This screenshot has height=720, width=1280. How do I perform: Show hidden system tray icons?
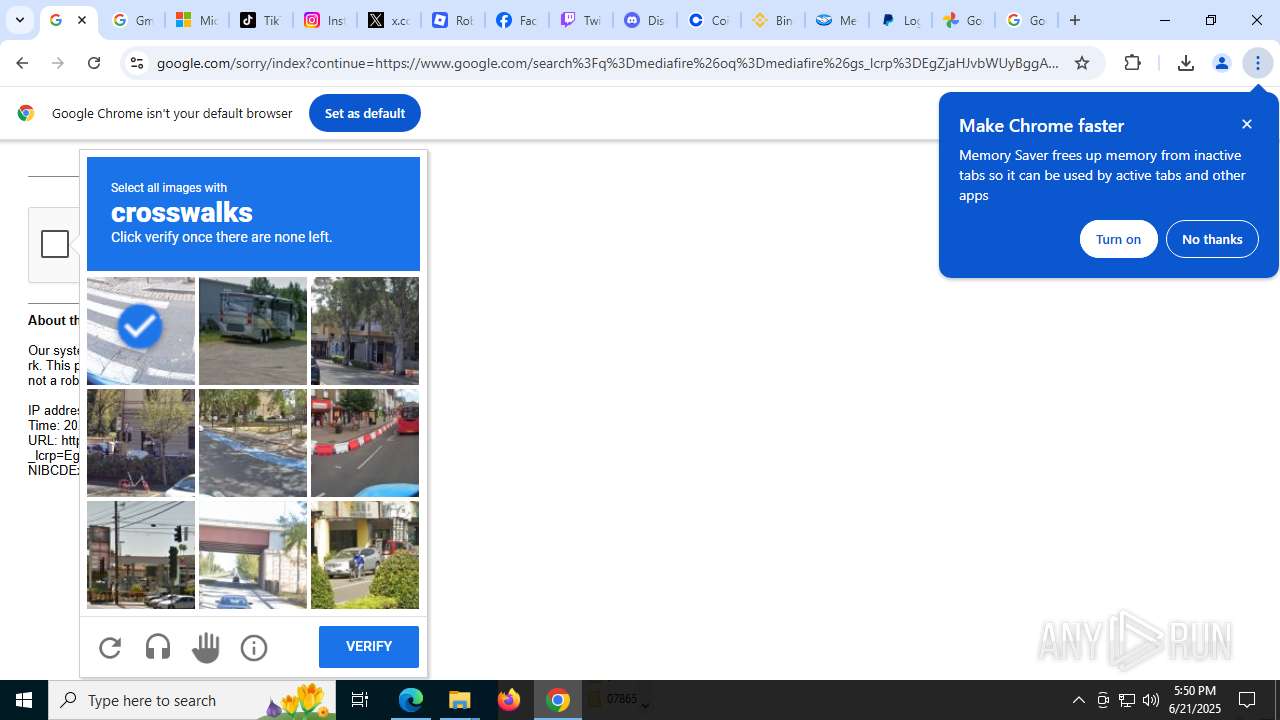point(1078,700)
